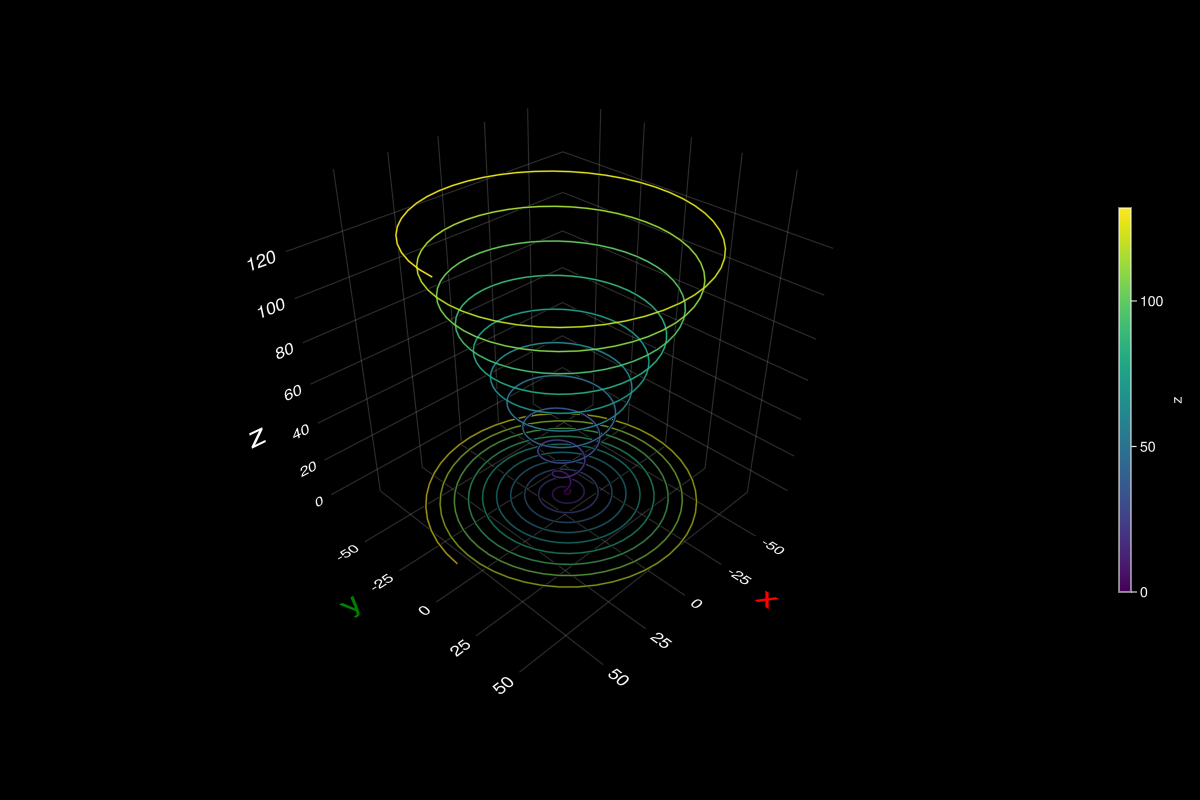
Task: Click the small z title beside colorbar
Action: (1177, 400)
